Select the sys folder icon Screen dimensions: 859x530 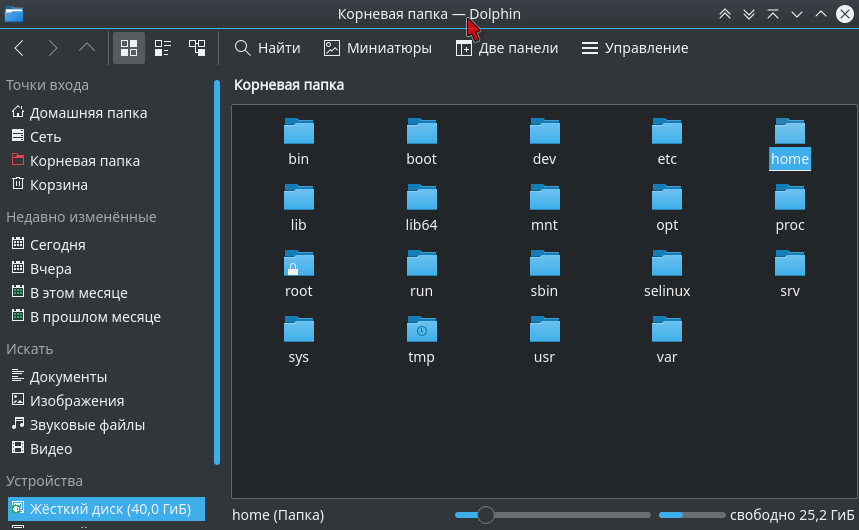299,329
